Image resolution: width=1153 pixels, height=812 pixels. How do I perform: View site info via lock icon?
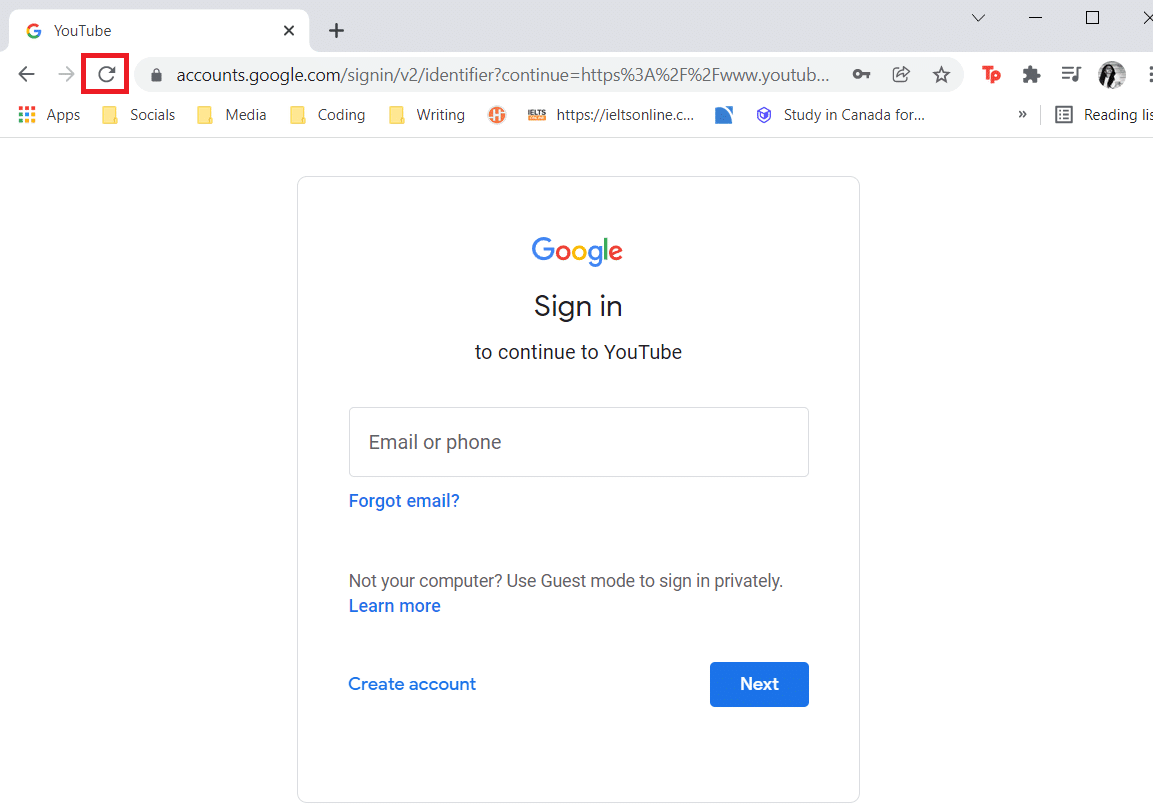click(156, 75)
